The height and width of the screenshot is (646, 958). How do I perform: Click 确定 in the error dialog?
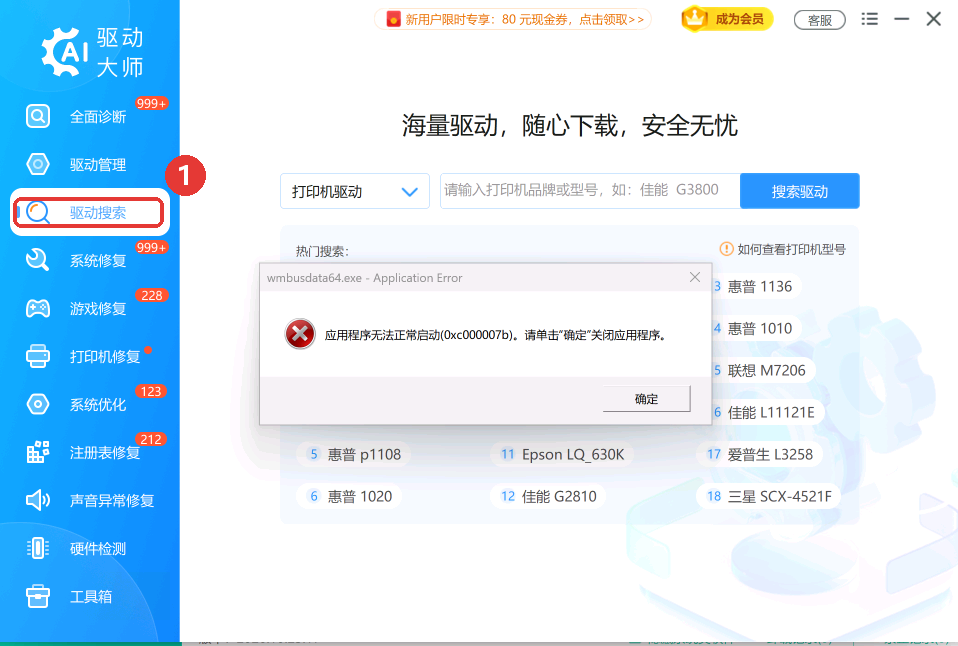646,398
